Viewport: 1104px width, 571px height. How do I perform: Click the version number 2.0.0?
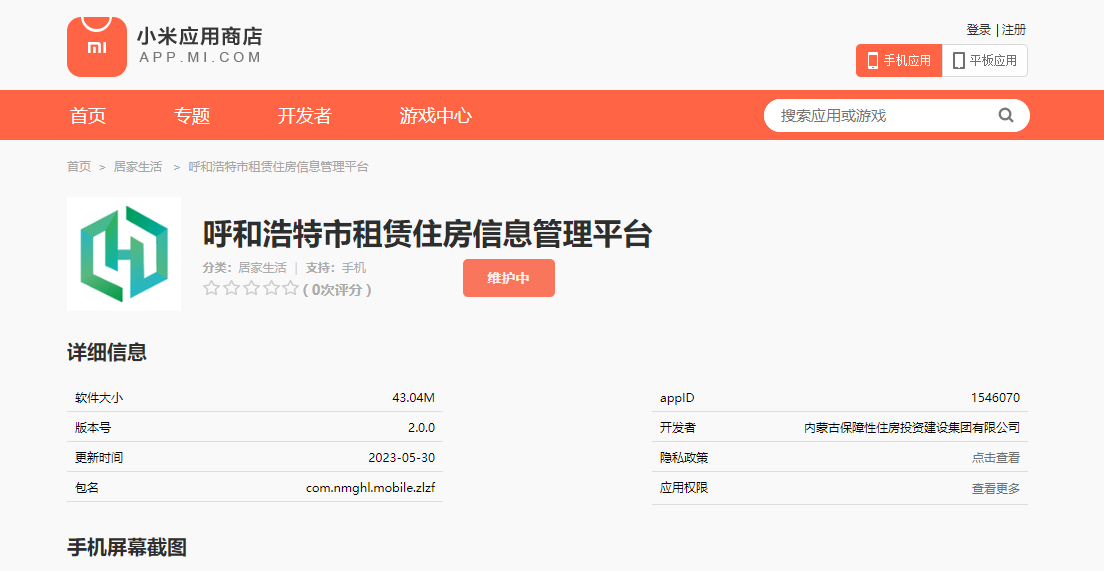pos(422,427)
